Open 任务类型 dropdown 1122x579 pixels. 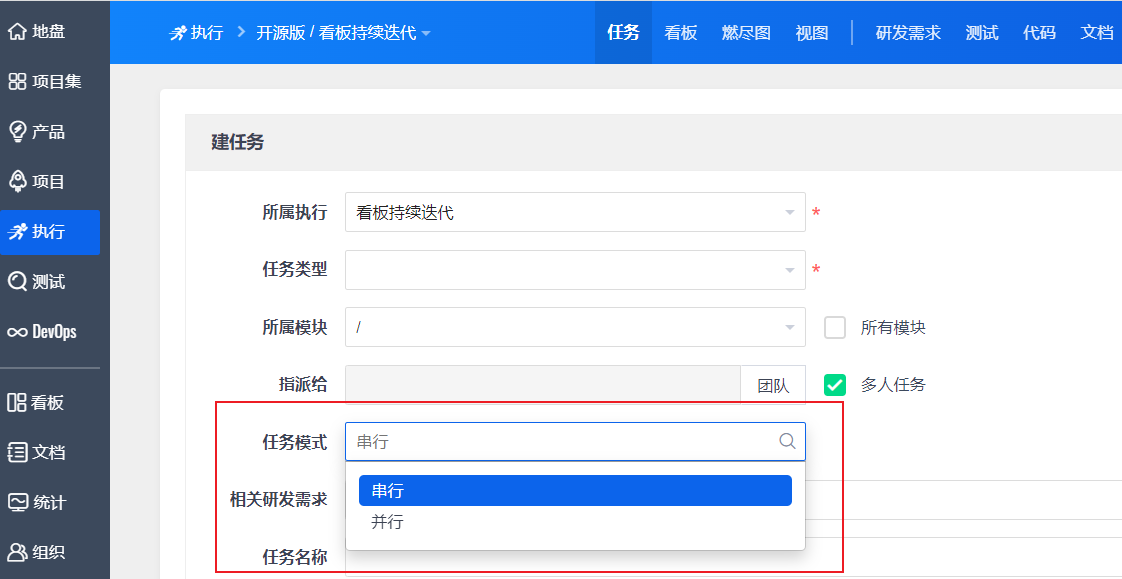click(x=575, y=270)
